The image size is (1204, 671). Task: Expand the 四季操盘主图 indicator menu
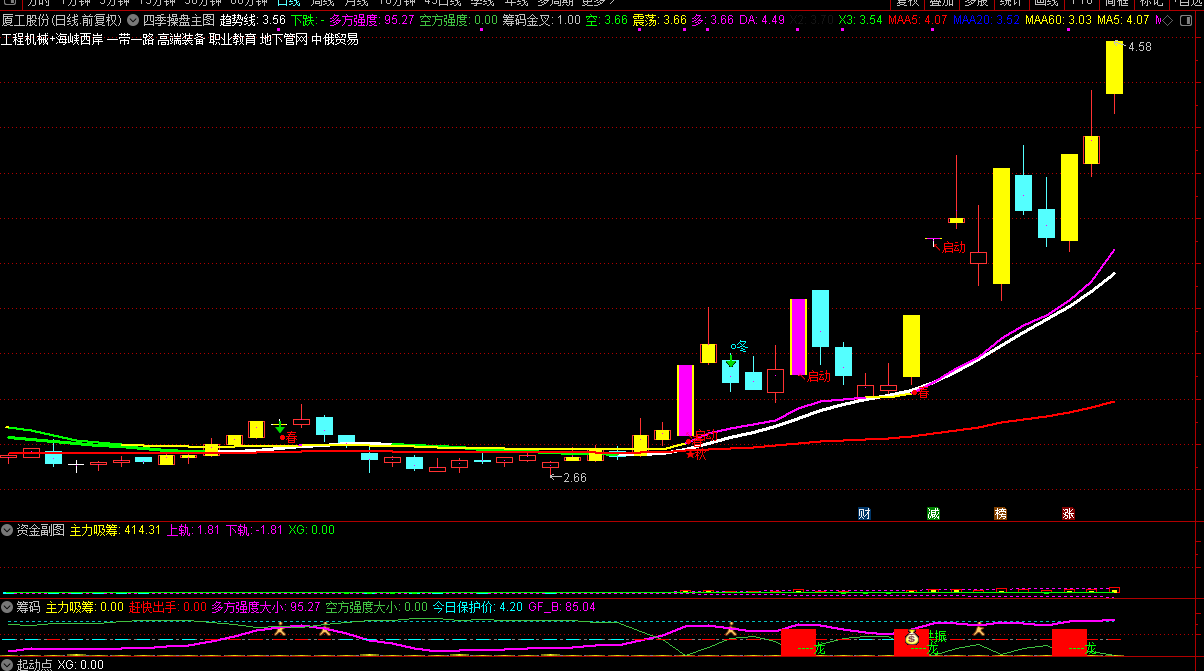(133, 19)
